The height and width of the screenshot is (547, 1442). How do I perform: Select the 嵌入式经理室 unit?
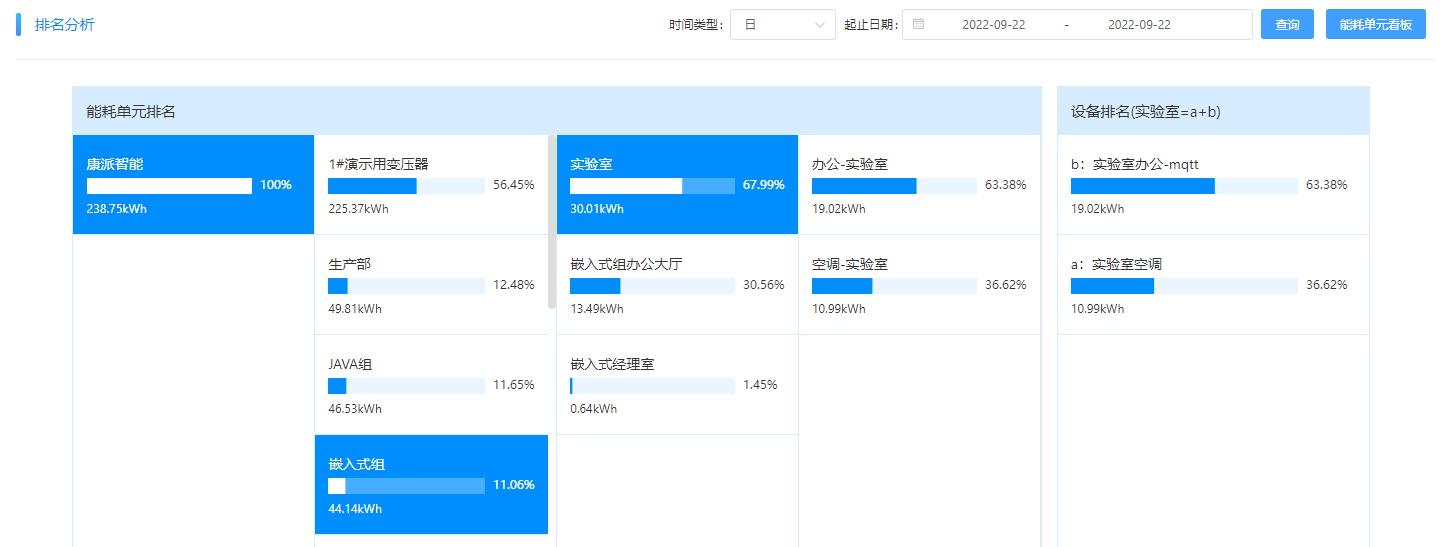pos(677,385)
